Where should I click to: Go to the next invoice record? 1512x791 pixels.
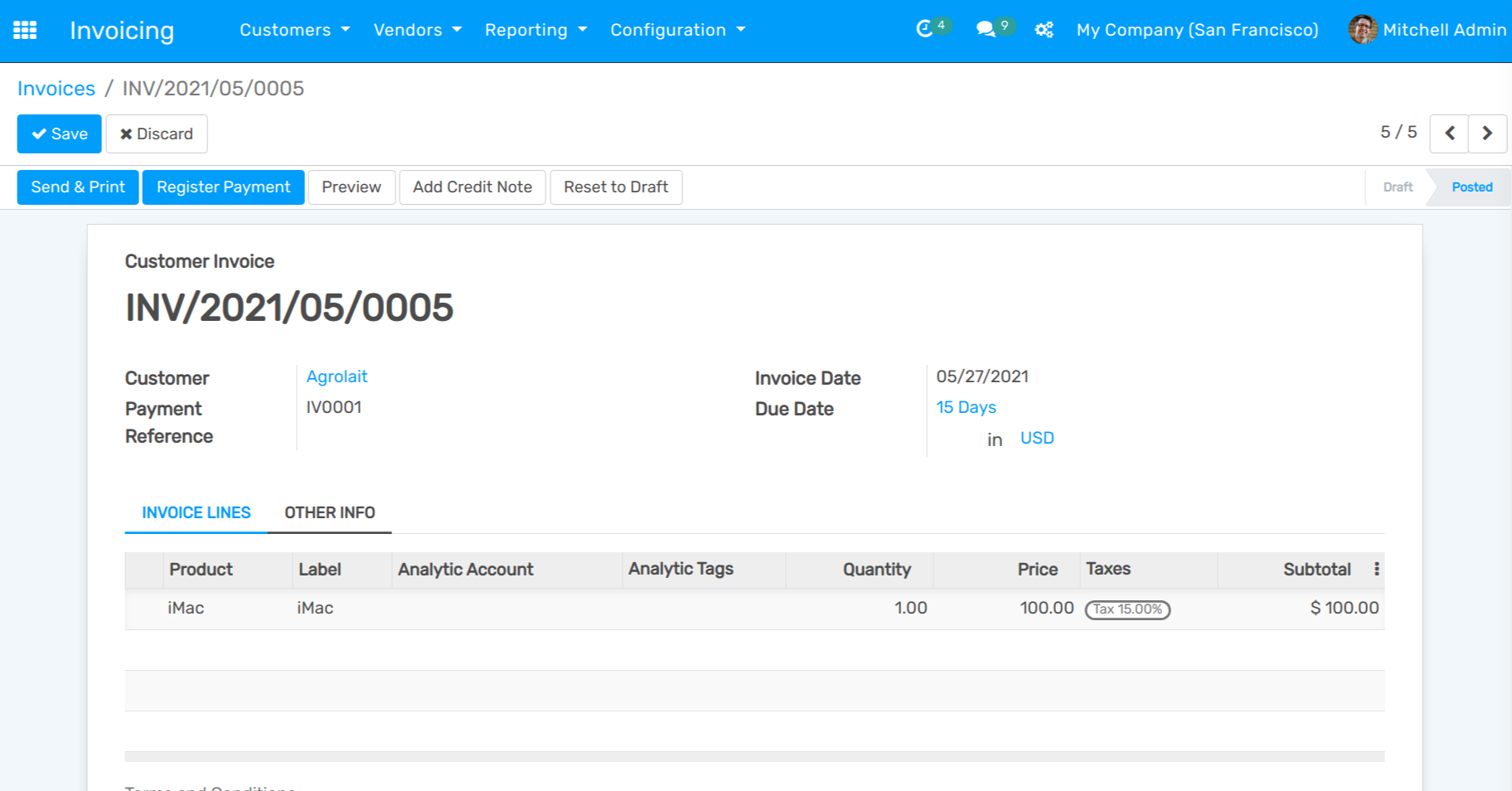click(1487, 133)
